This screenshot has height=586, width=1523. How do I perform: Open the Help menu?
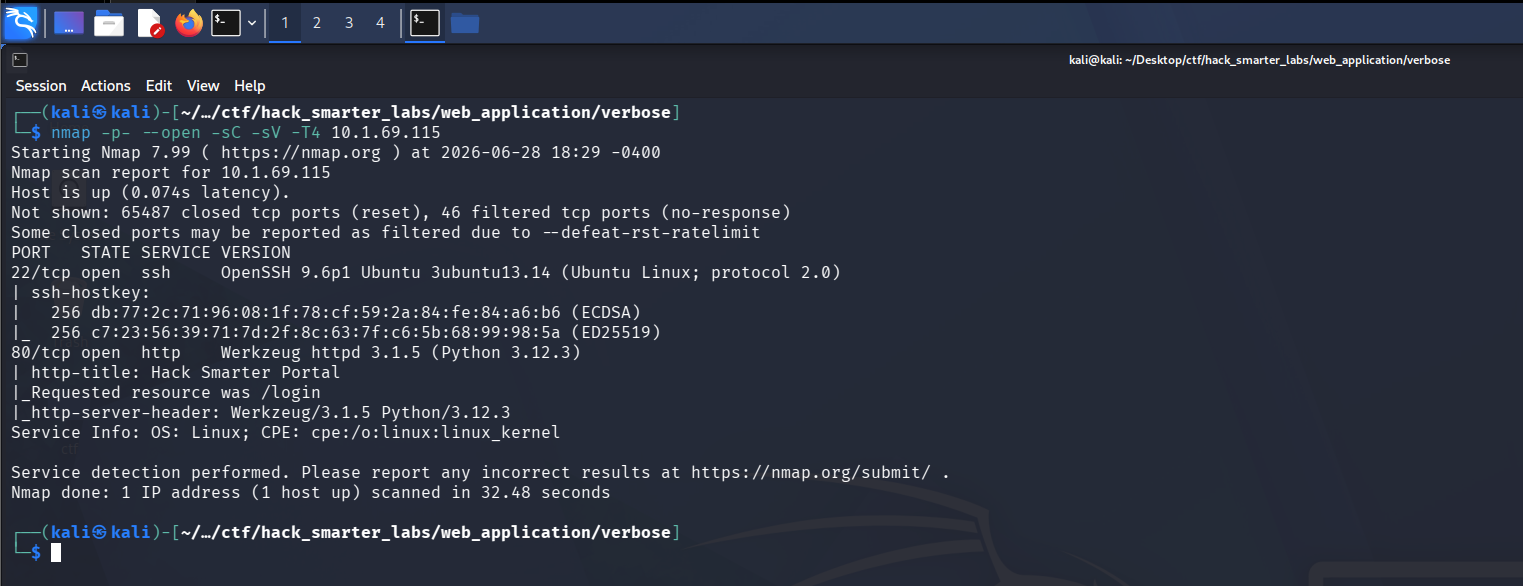(250, 86)
